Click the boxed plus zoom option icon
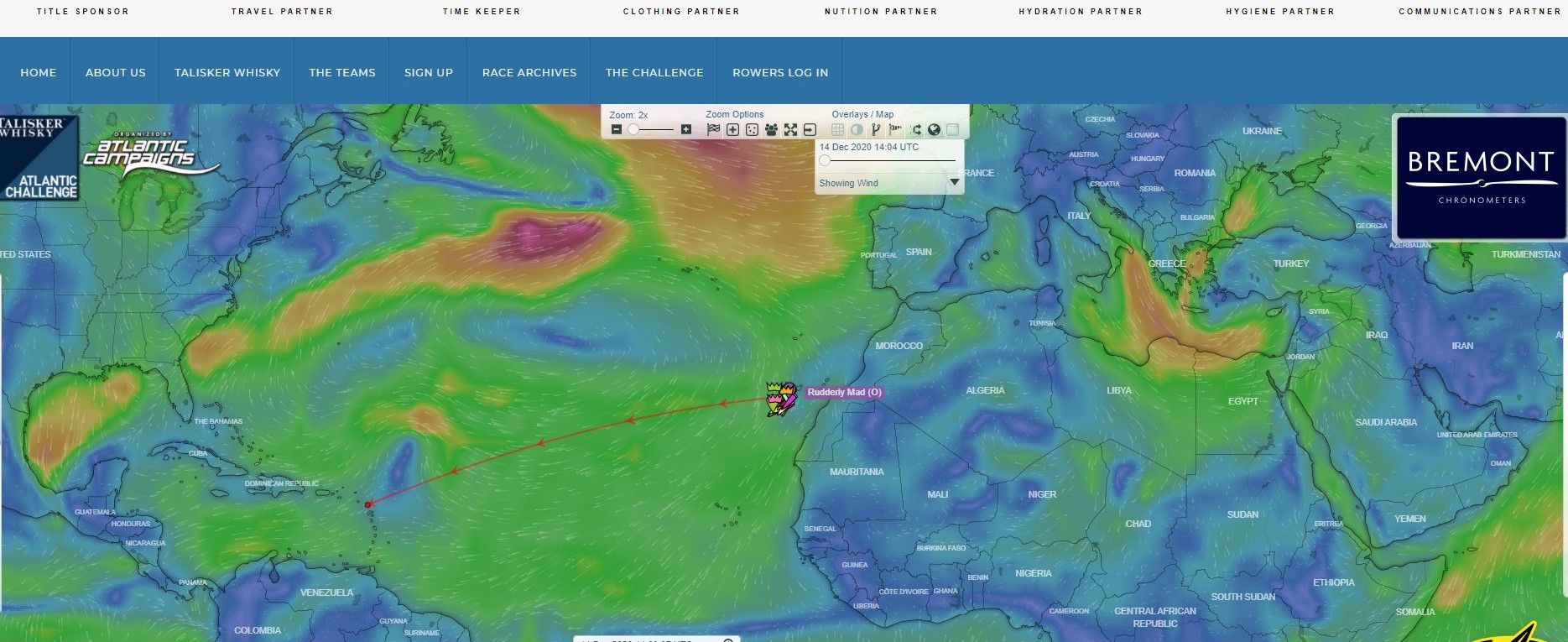 click(732, 129)
